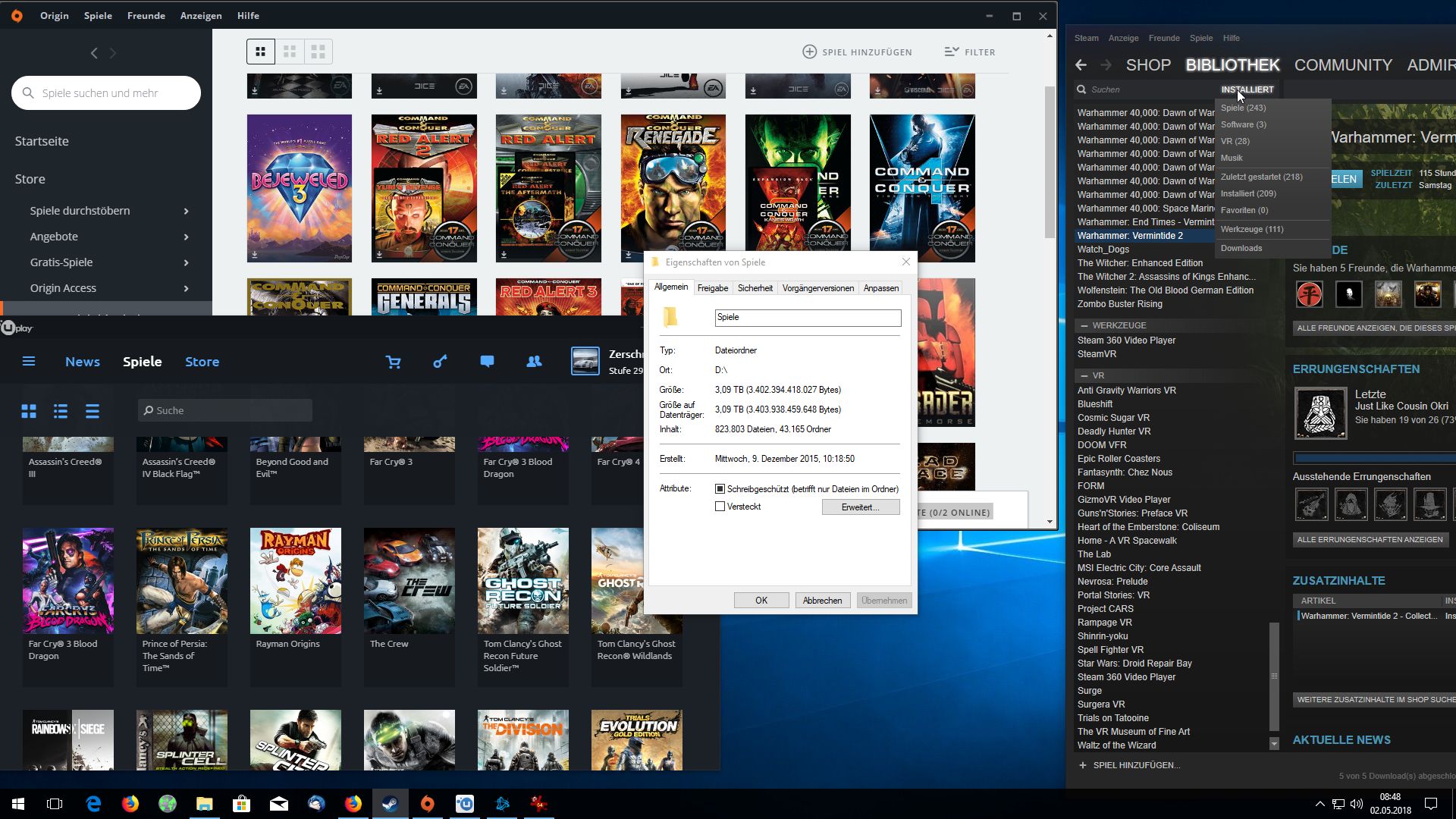Collapse the WERKZEUGE category in Steam

(x=1084, y=325)
